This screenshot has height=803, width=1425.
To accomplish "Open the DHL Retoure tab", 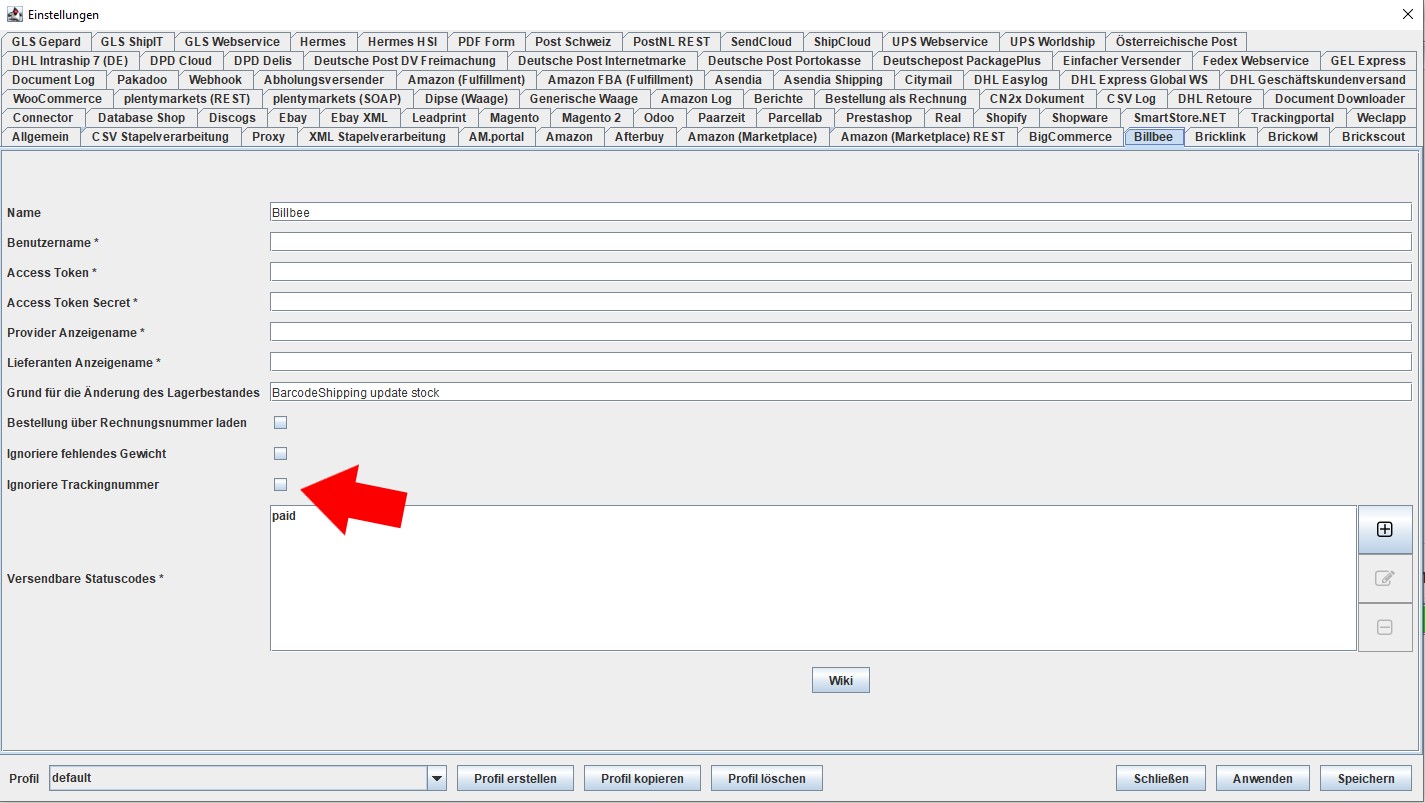I will 1214,99.
